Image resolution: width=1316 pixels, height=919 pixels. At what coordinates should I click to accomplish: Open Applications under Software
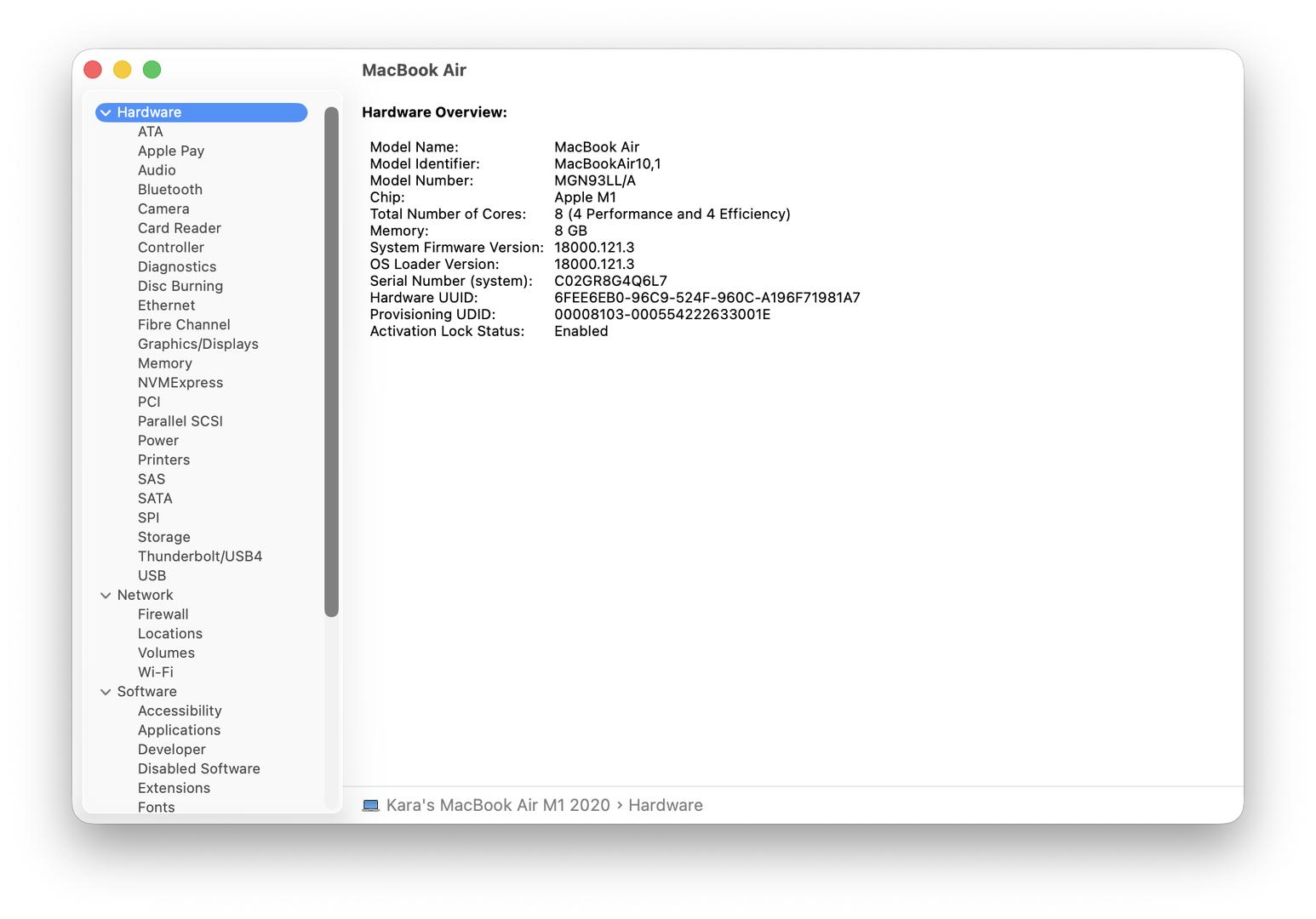click(180, 730)
